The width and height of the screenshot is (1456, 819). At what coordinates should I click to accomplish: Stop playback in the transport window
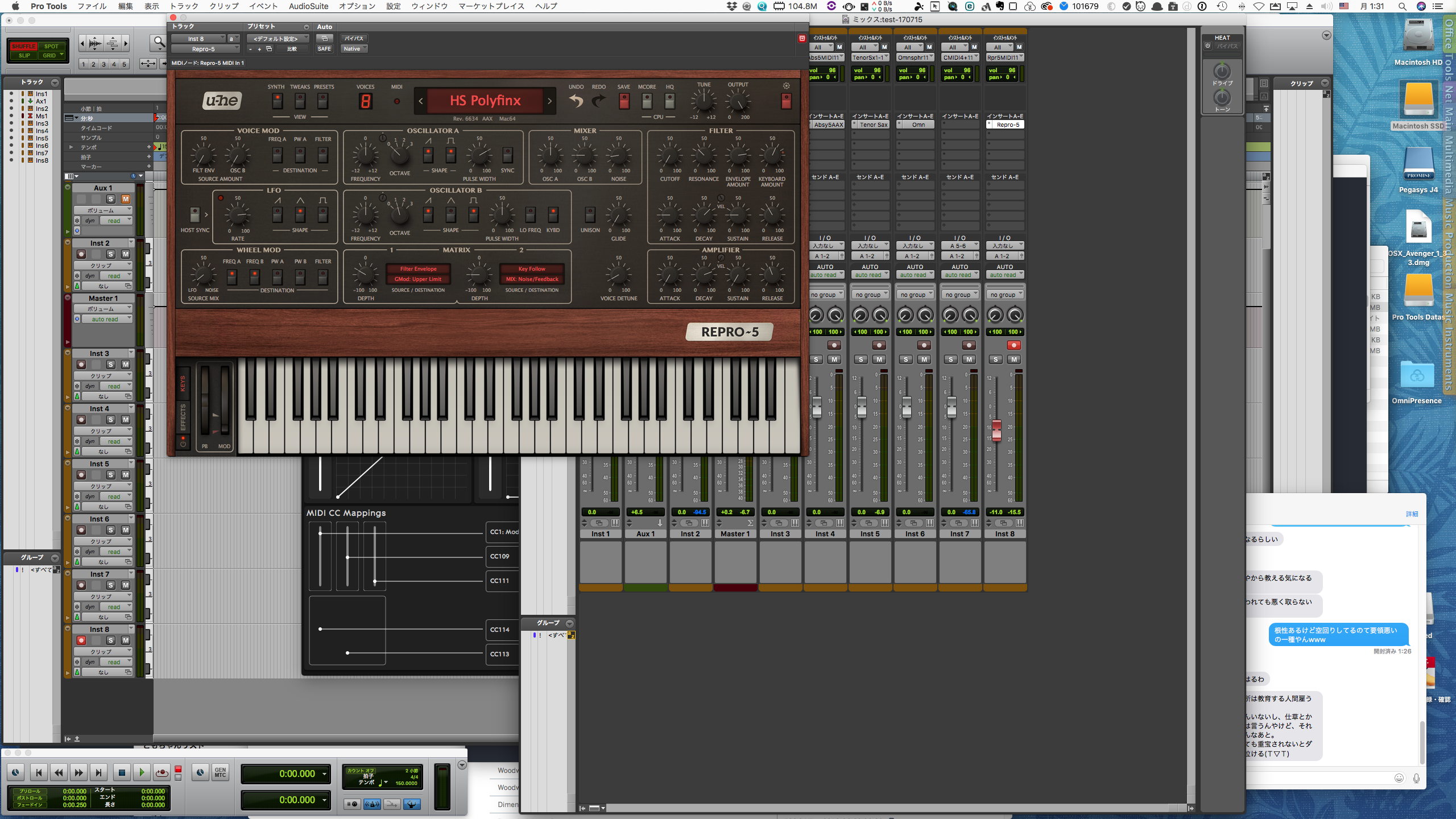[121, 772]
